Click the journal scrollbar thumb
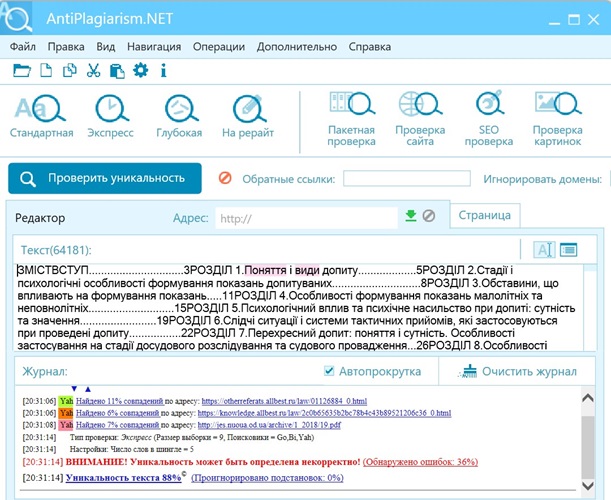 tap(588, 446)
